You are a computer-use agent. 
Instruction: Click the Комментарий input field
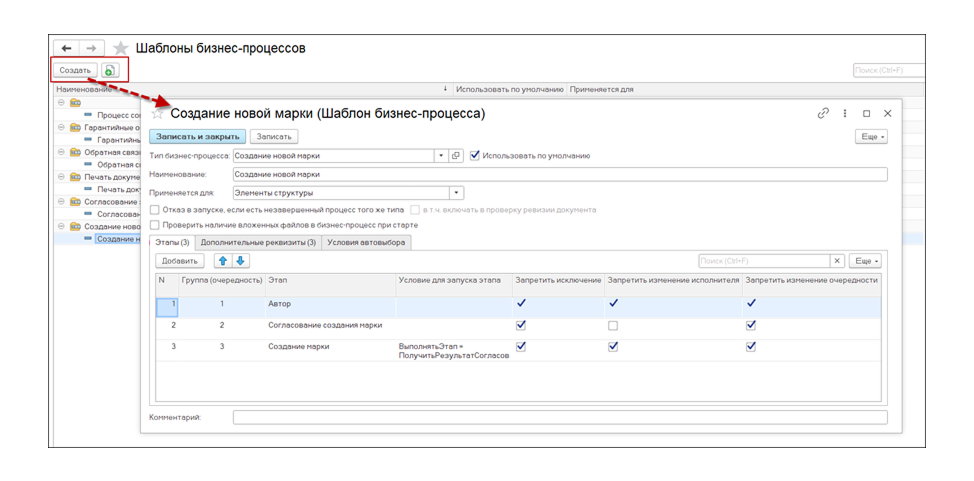[x=560, y=418]
